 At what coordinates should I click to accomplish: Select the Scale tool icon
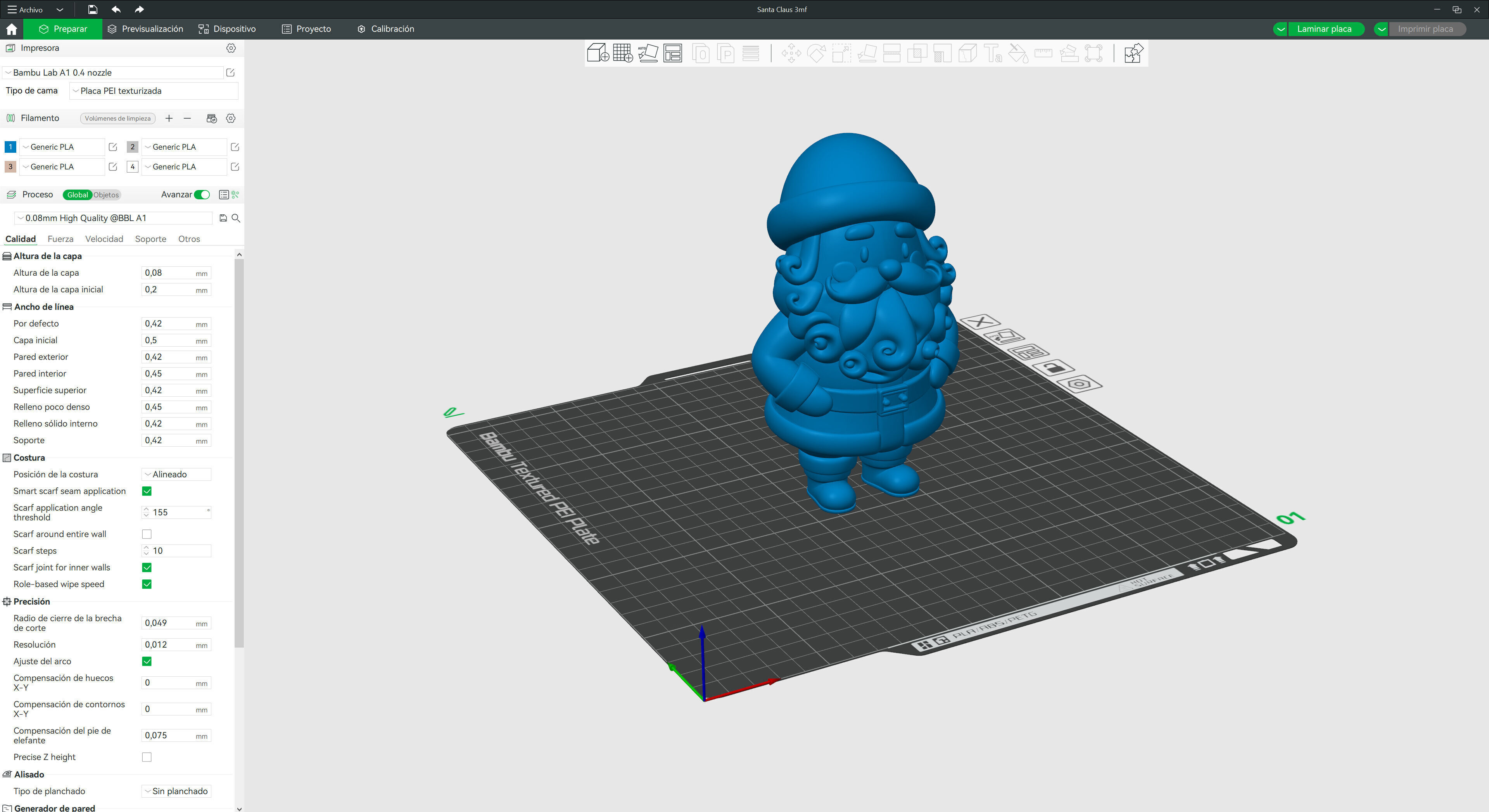coord(841,54)
